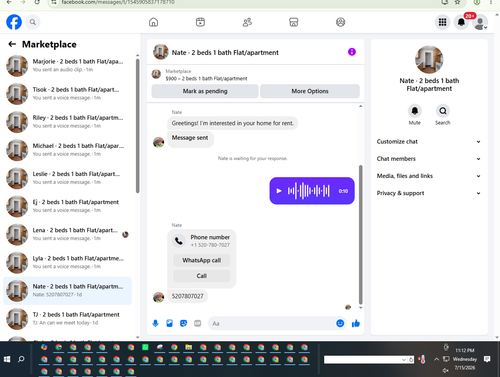The height and width of the screenshot is (377, 500).
Task: Expand Chat members section
Action: (429, 159)
